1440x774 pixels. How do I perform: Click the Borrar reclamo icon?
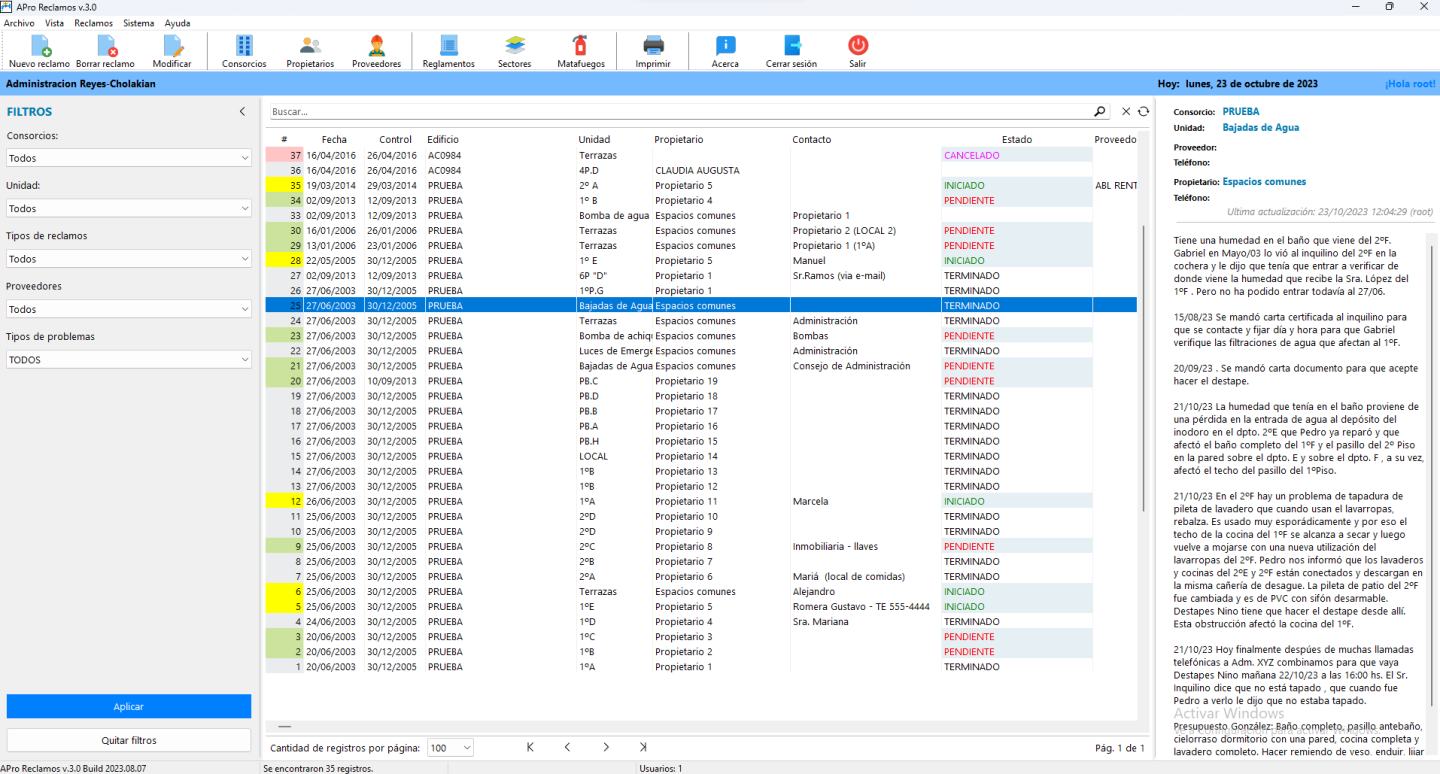[x=105, y=46]
